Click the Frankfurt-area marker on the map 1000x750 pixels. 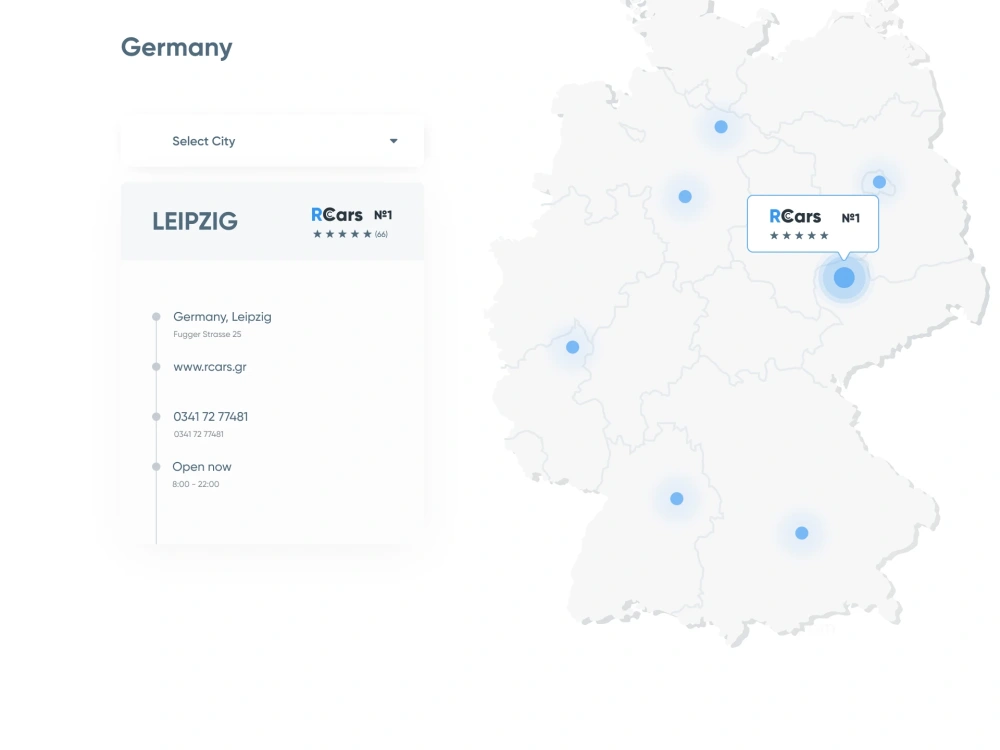click(573, 347)
